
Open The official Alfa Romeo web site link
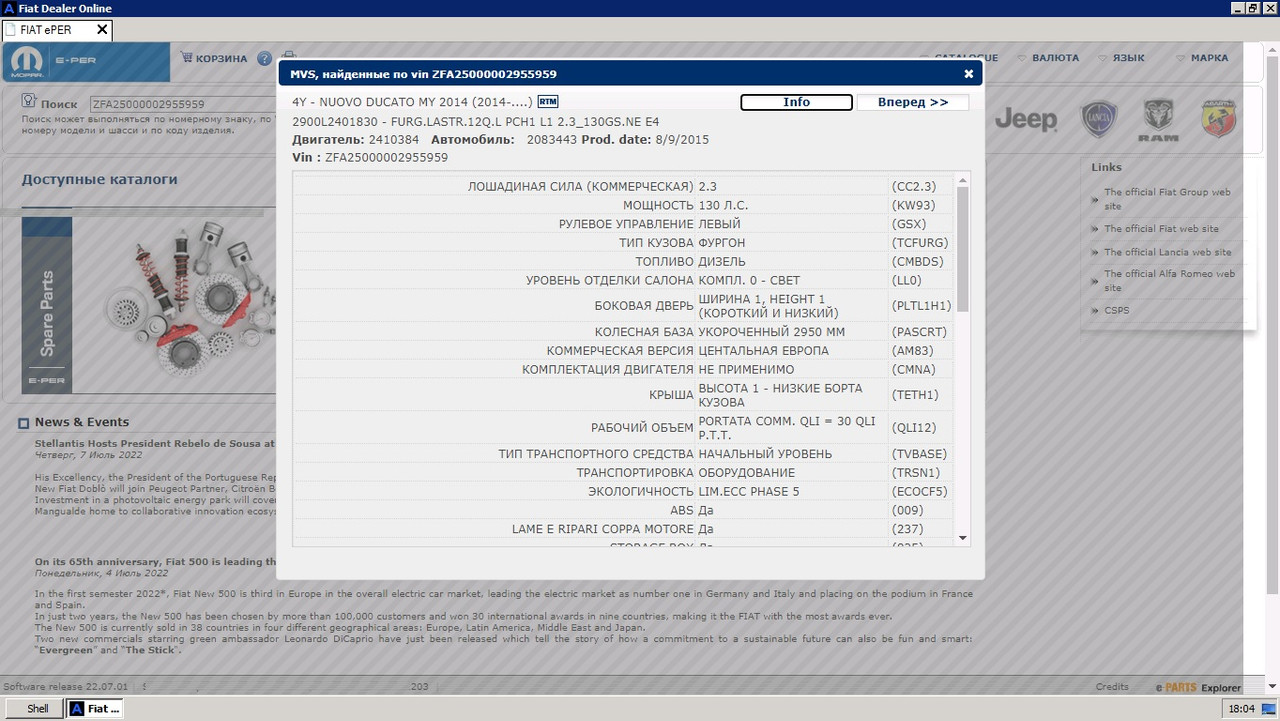point(1169,280)
